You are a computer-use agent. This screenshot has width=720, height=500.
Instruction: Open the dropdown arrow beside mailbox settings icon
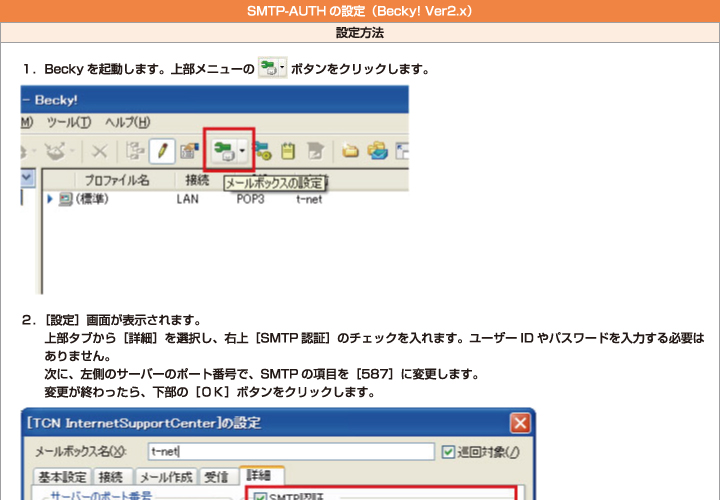pos(243,151)
